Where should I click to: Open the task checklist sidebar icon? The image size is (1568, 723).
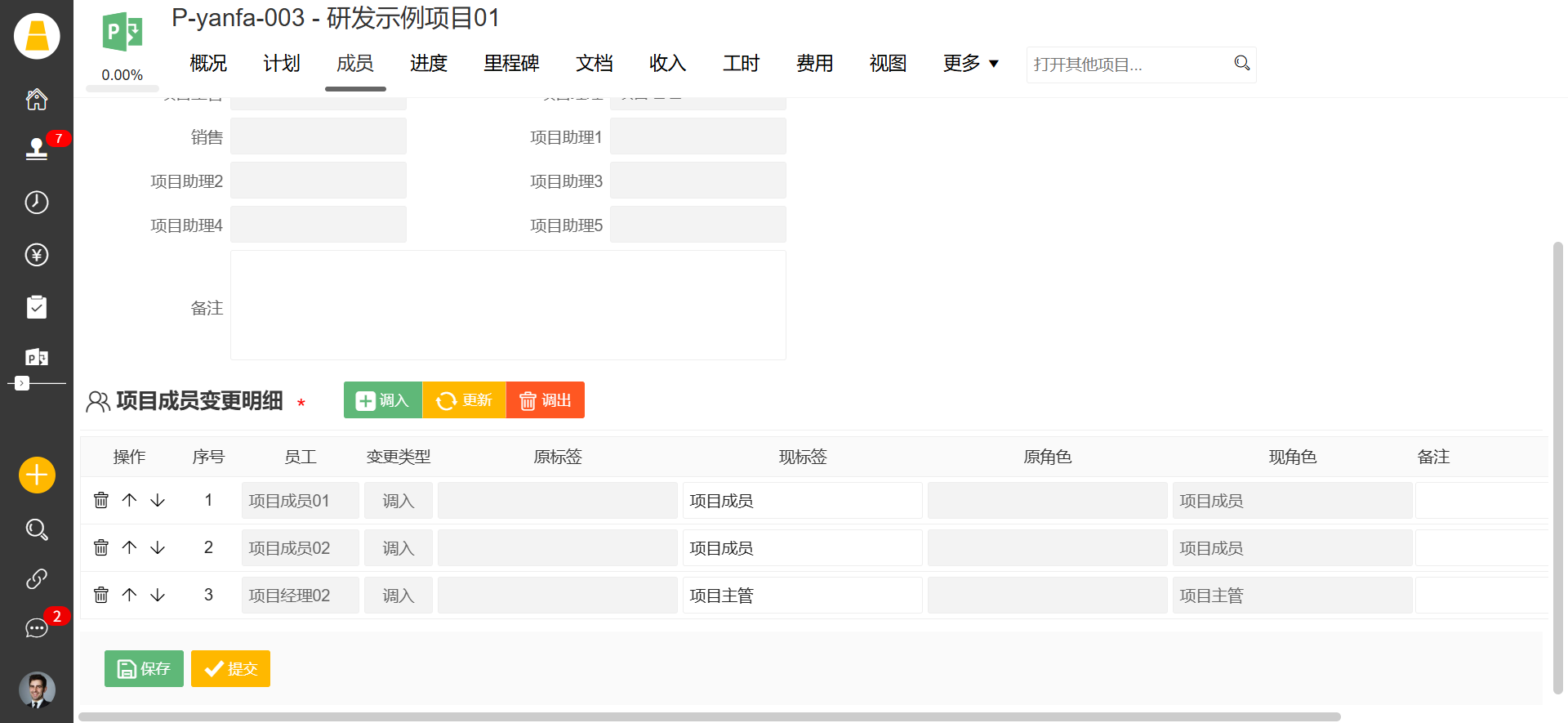pyautogui.click(x=37, y=307)
